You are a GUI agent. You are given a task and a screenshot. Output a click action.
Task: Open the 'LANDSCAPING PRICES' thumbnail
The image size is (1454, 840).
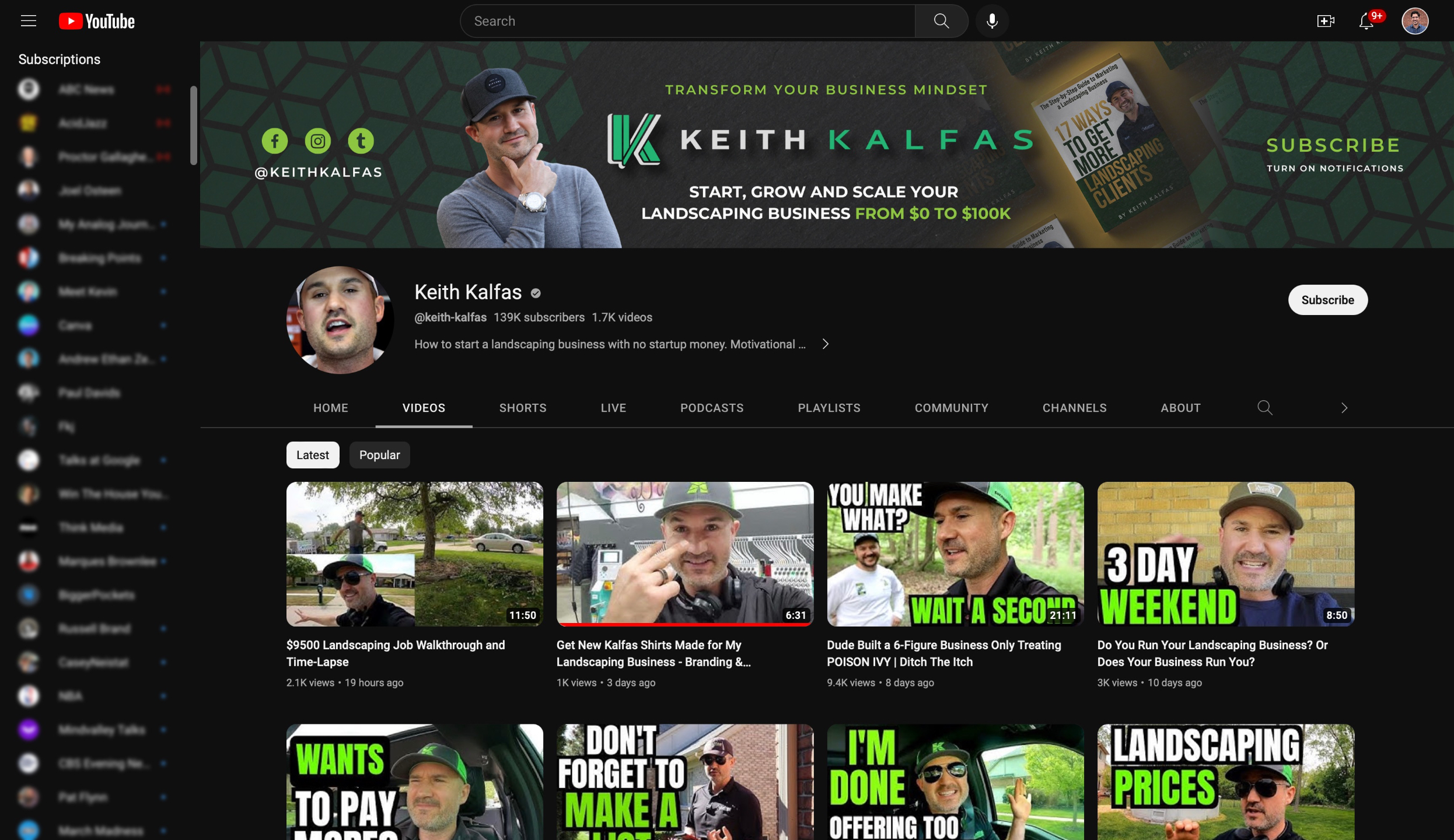[x=1226, y=782]
